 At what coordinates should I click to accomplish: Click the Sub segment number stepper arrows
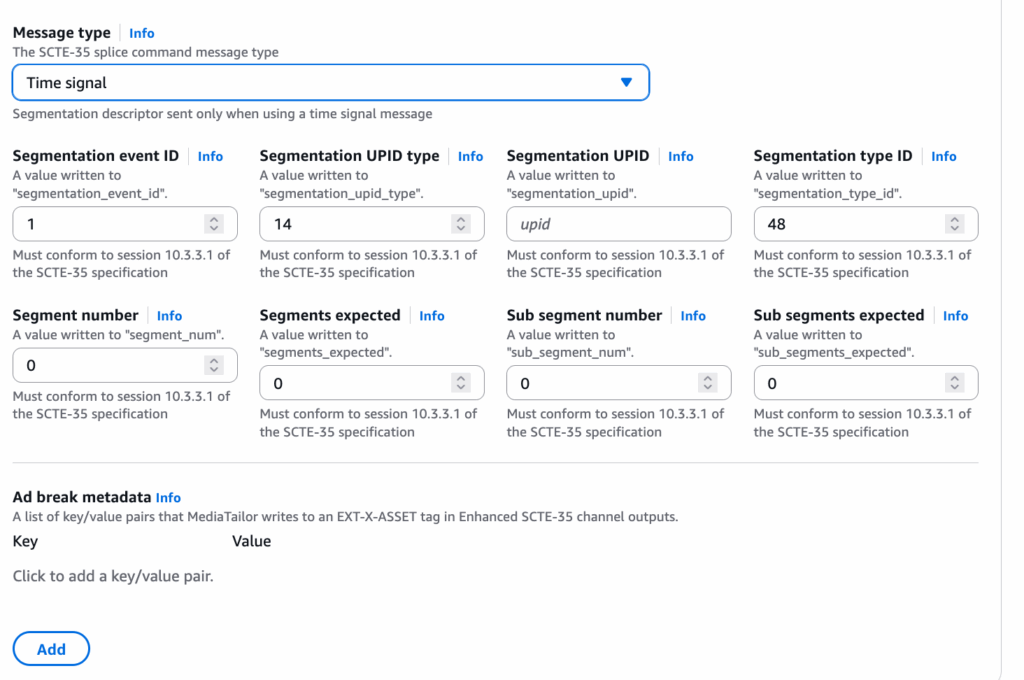coord(707,383)
